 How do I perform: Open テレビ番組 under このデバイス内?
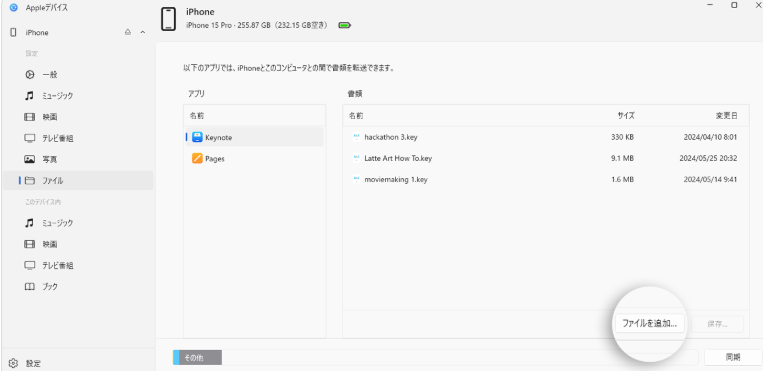[78, 265]
